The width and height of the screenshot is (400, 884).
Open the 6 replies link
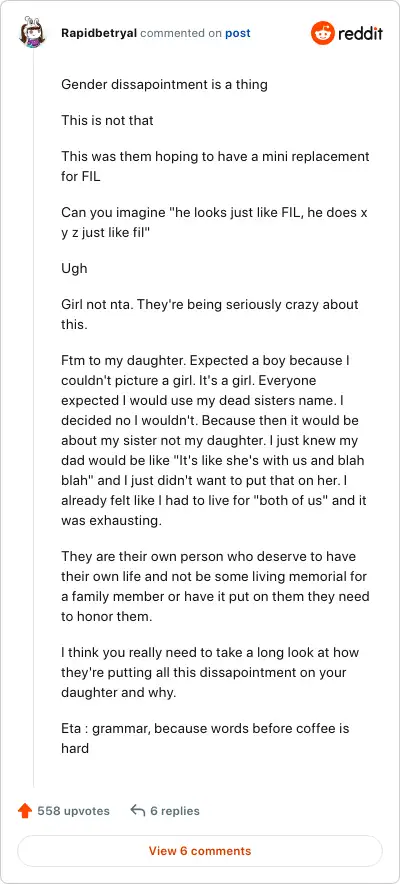pos(175,811)
